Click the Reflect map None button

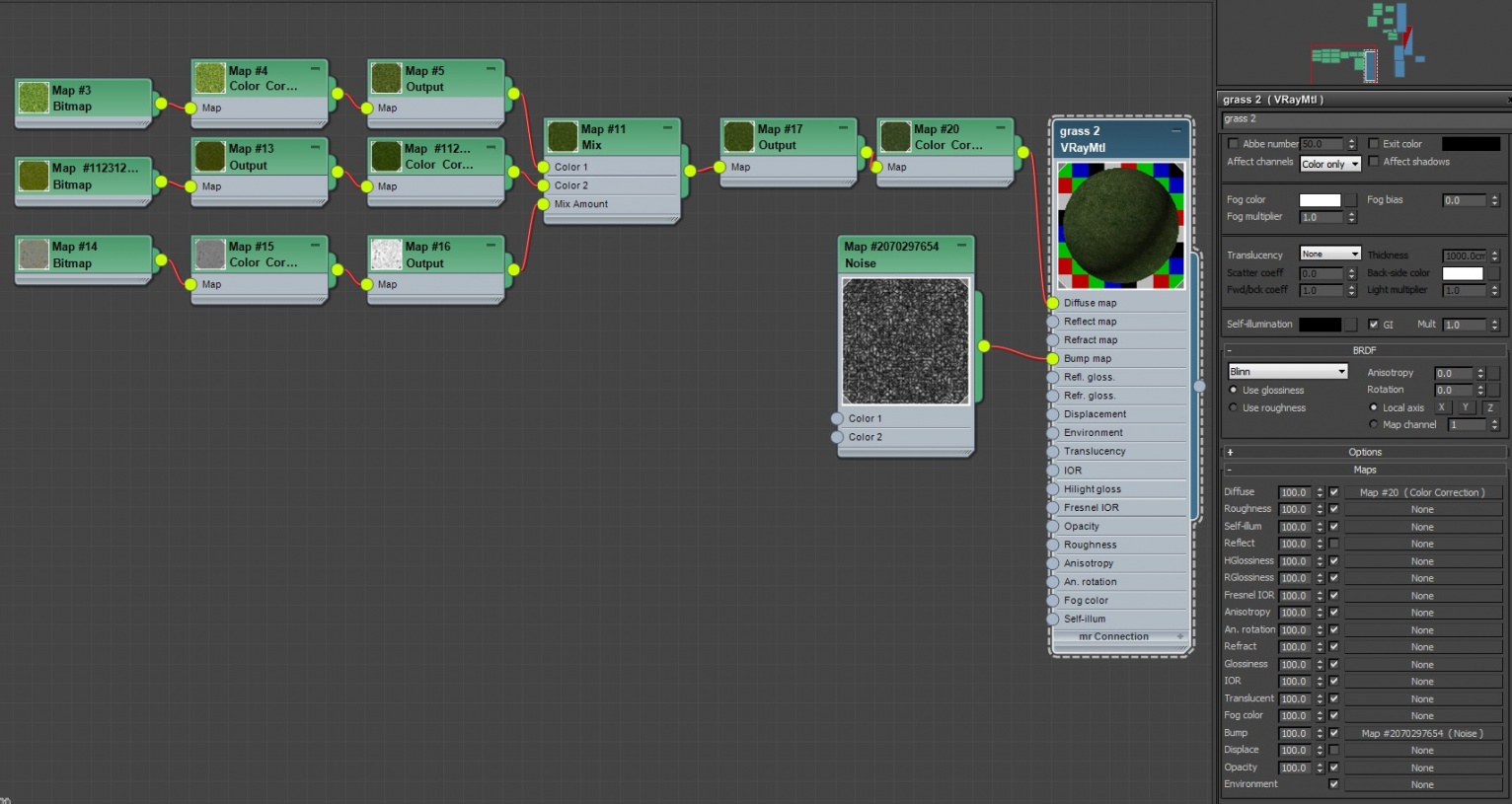[1422, 544]
